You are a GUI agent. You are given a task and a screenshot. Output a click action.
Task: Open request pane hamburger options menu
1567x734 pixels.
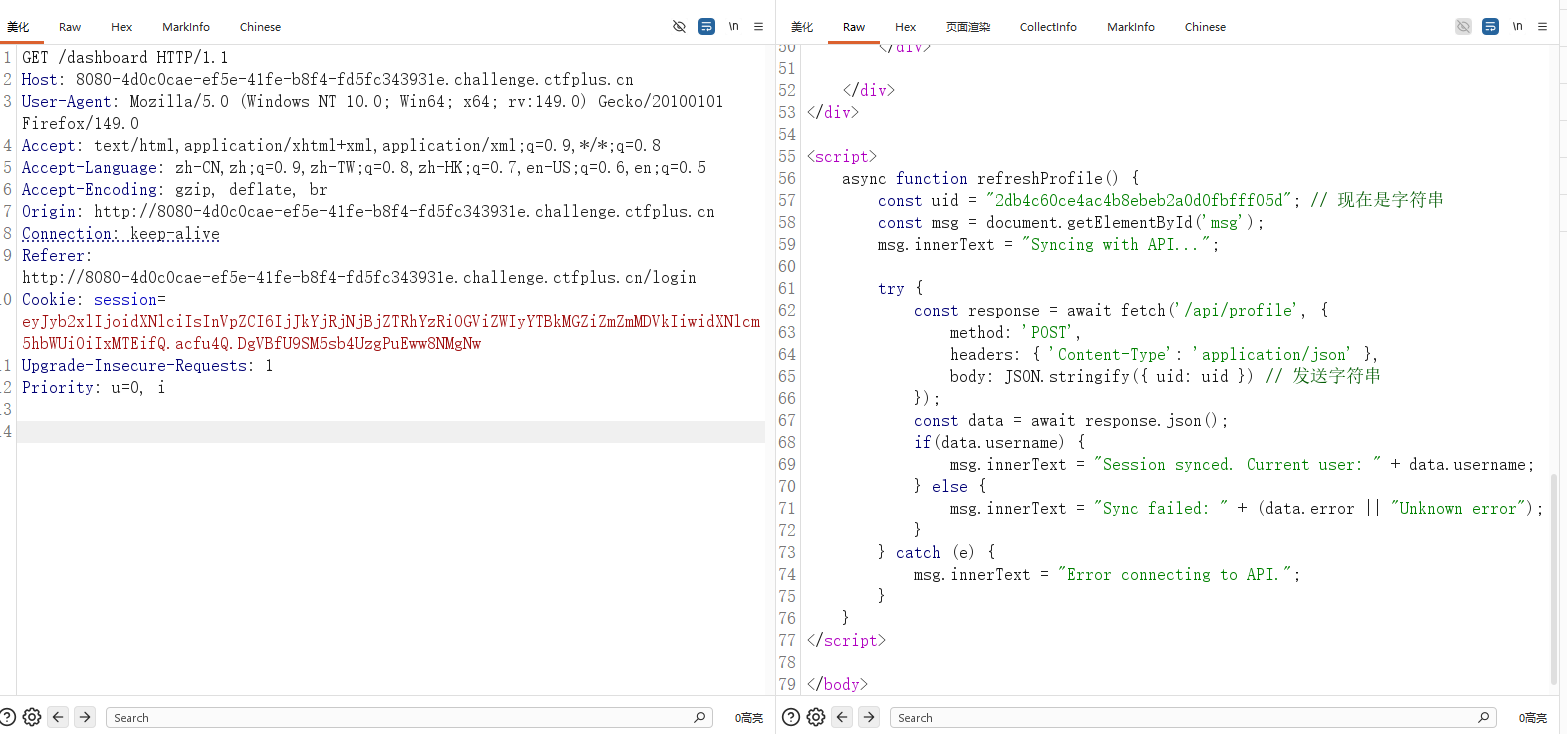(x=758, y=27)
